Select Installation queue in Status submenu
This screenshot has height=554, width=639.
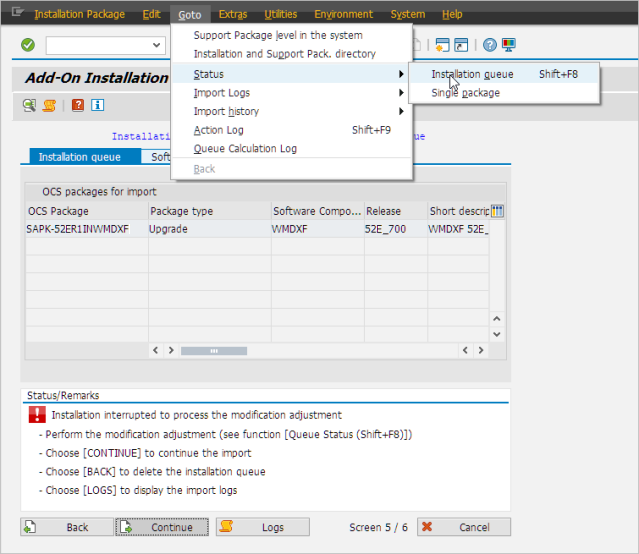[472, 74]
